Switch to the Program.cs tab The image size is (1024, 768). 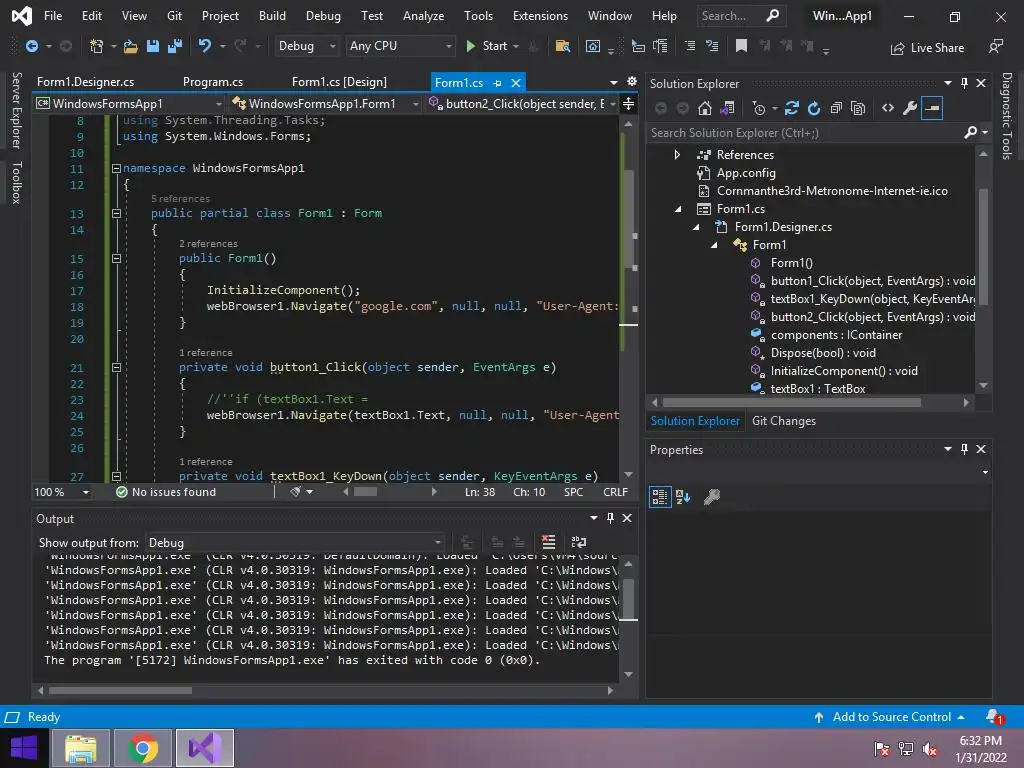pos(213,82)
